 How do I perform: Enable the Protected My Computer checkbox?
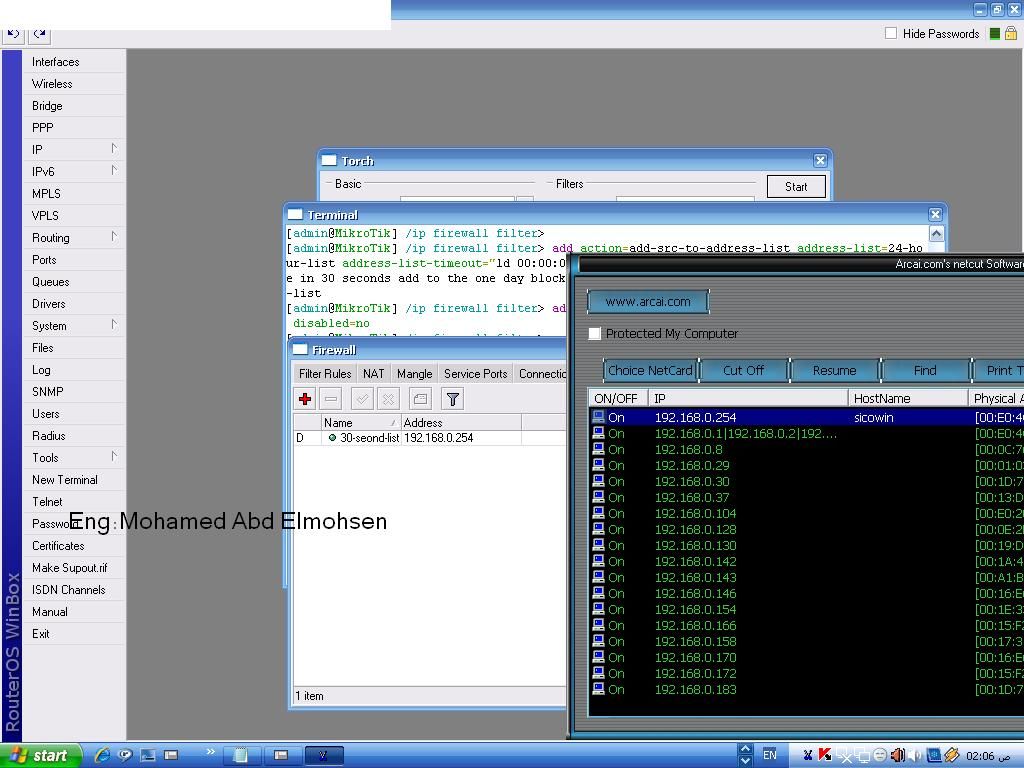click(594, 334)
